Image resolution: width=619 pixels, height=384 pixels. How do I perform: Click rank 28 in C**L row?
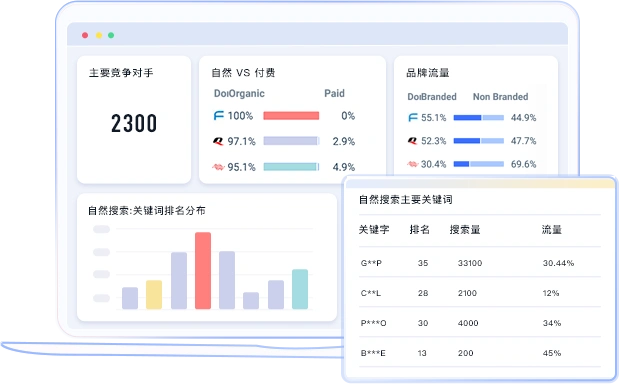pyautogui.click(x=423, y=293)
